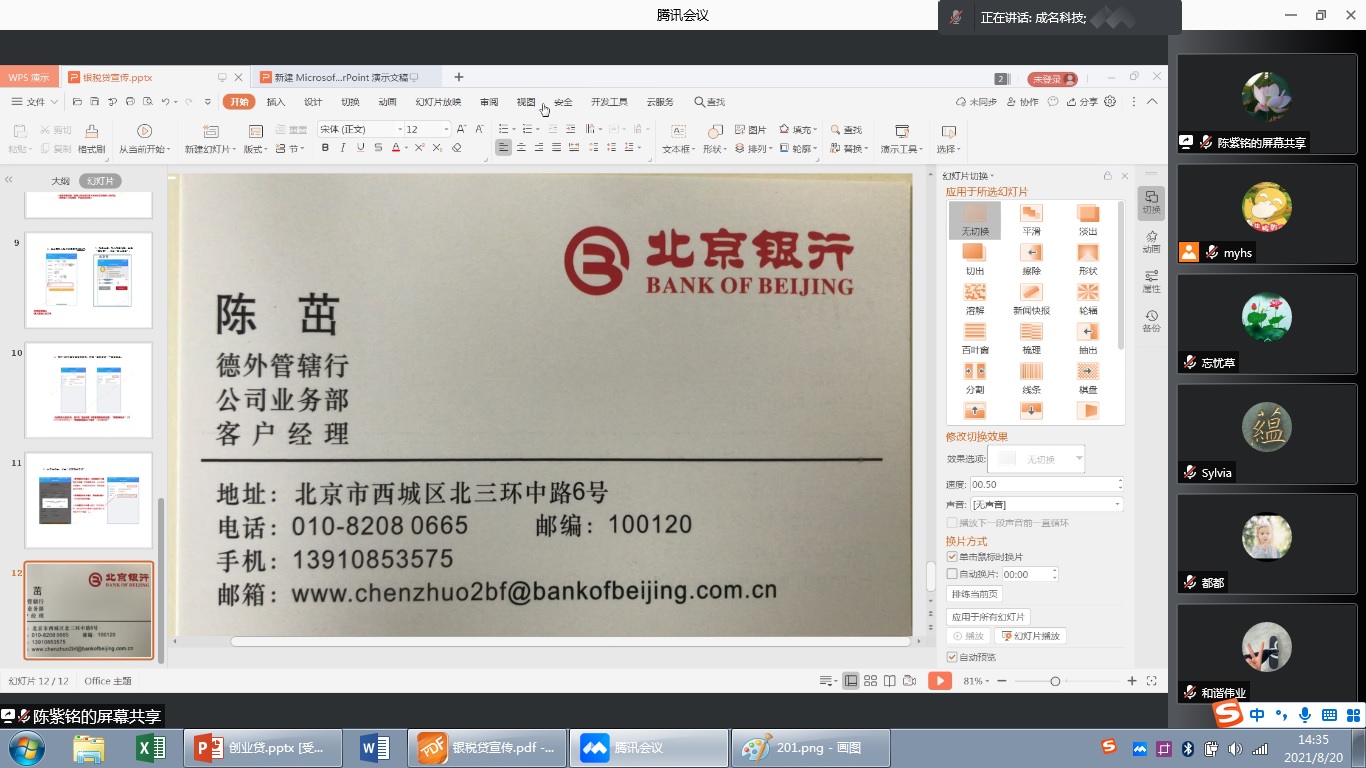Open the 动画 side panel icon
The image size is (1366, 768).
click(x=1151, y=241)
